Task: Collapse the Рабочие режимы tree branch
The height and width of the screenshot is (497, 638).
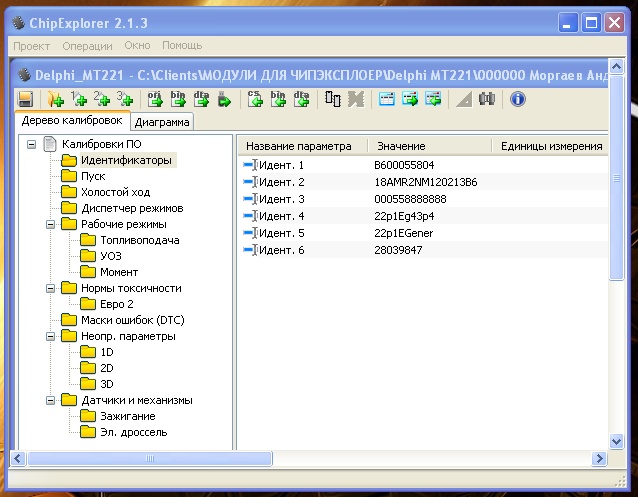Action: [50, 224]
